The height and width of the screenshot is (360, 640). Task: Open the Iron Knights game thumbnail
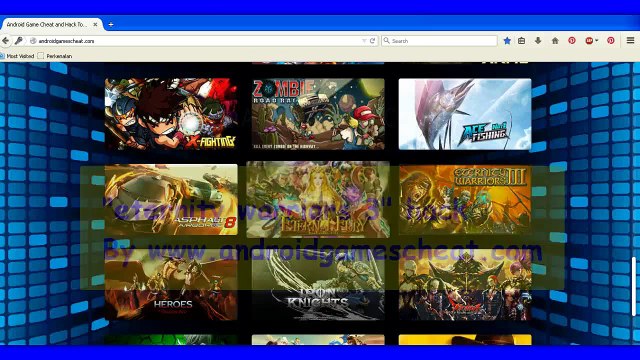[318, 285]
